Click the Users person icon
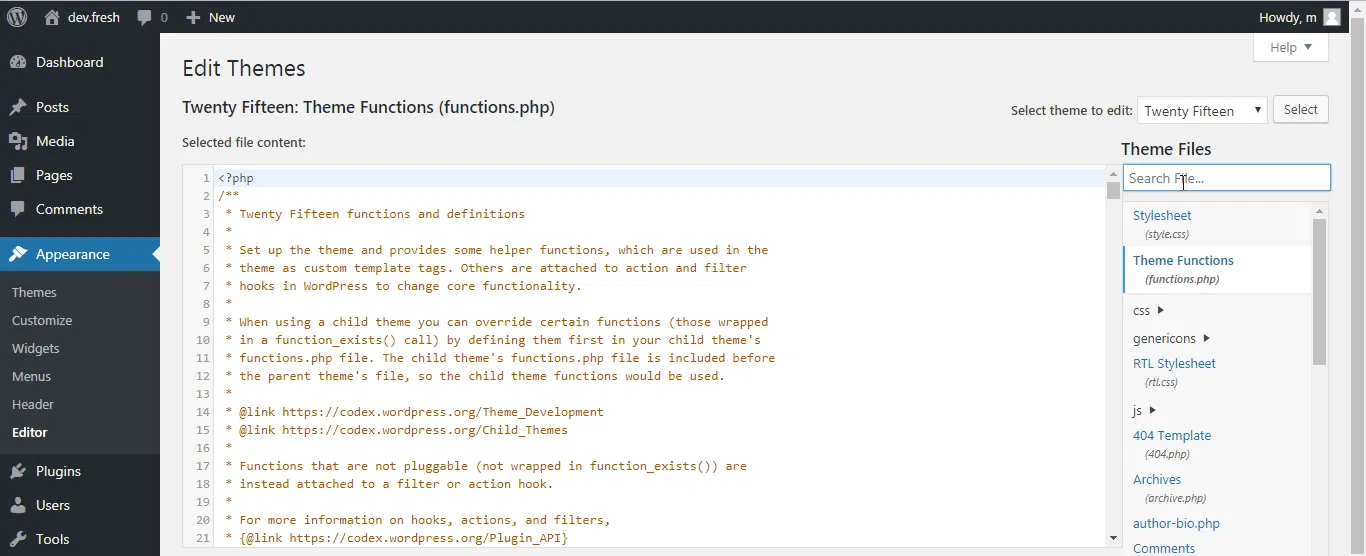 18,505
